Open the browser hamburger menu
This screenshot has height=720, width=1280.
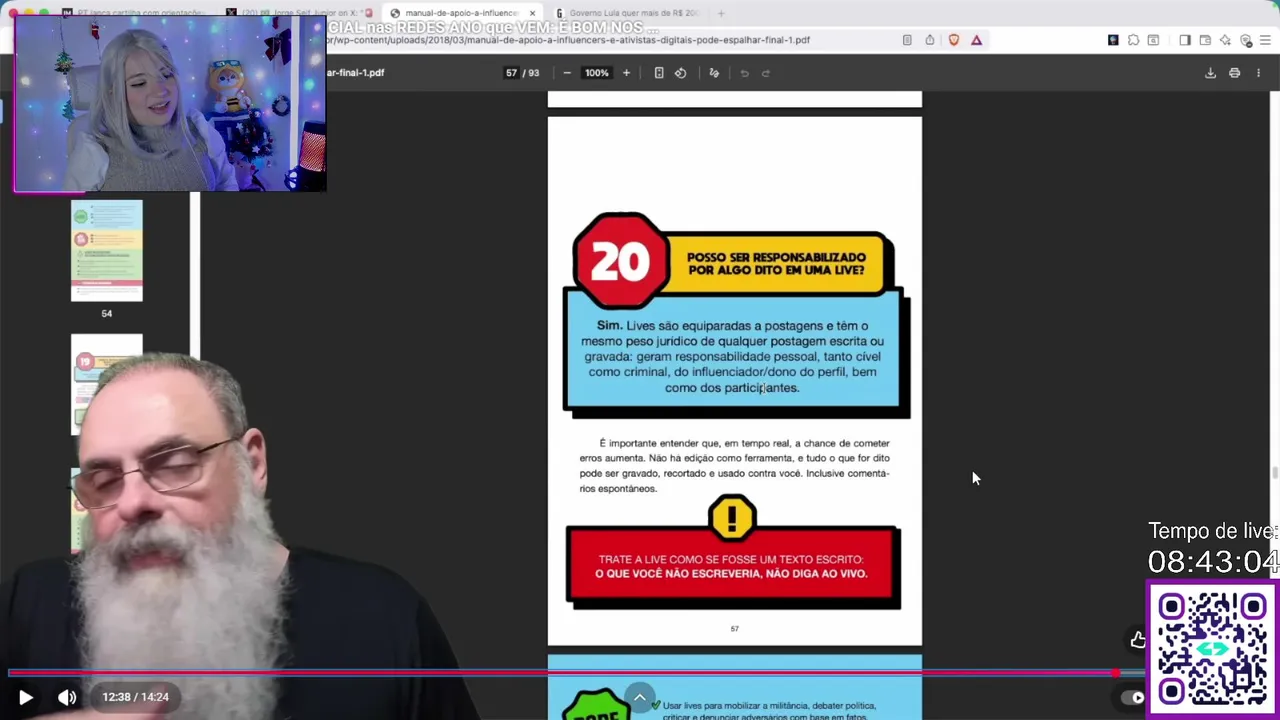(x=1266, y=40)
